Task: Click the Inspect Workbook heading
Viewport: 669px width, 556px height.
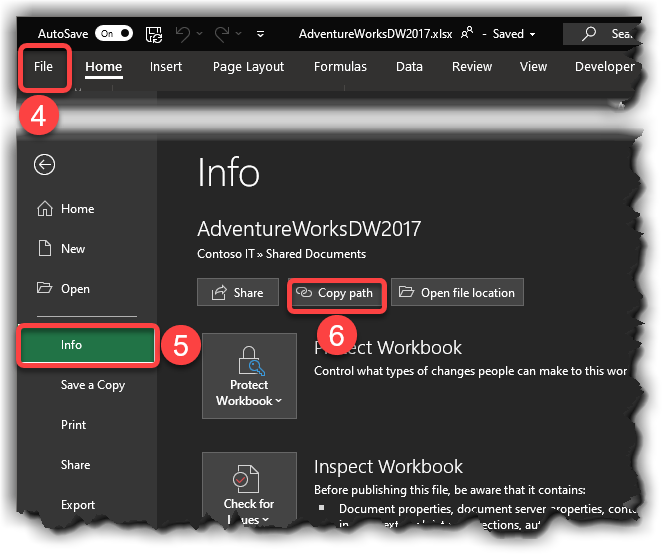Action: click(x=388, y=467)
